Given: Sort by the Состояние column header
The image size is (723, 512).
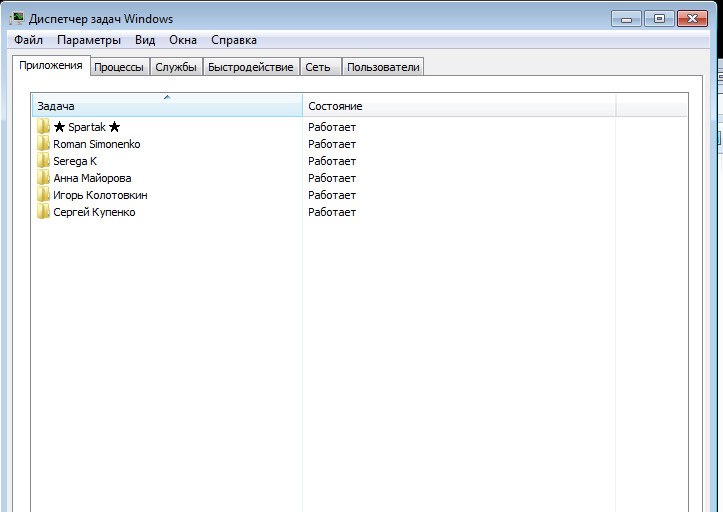Looking at the screenshot, I should 459,106.
